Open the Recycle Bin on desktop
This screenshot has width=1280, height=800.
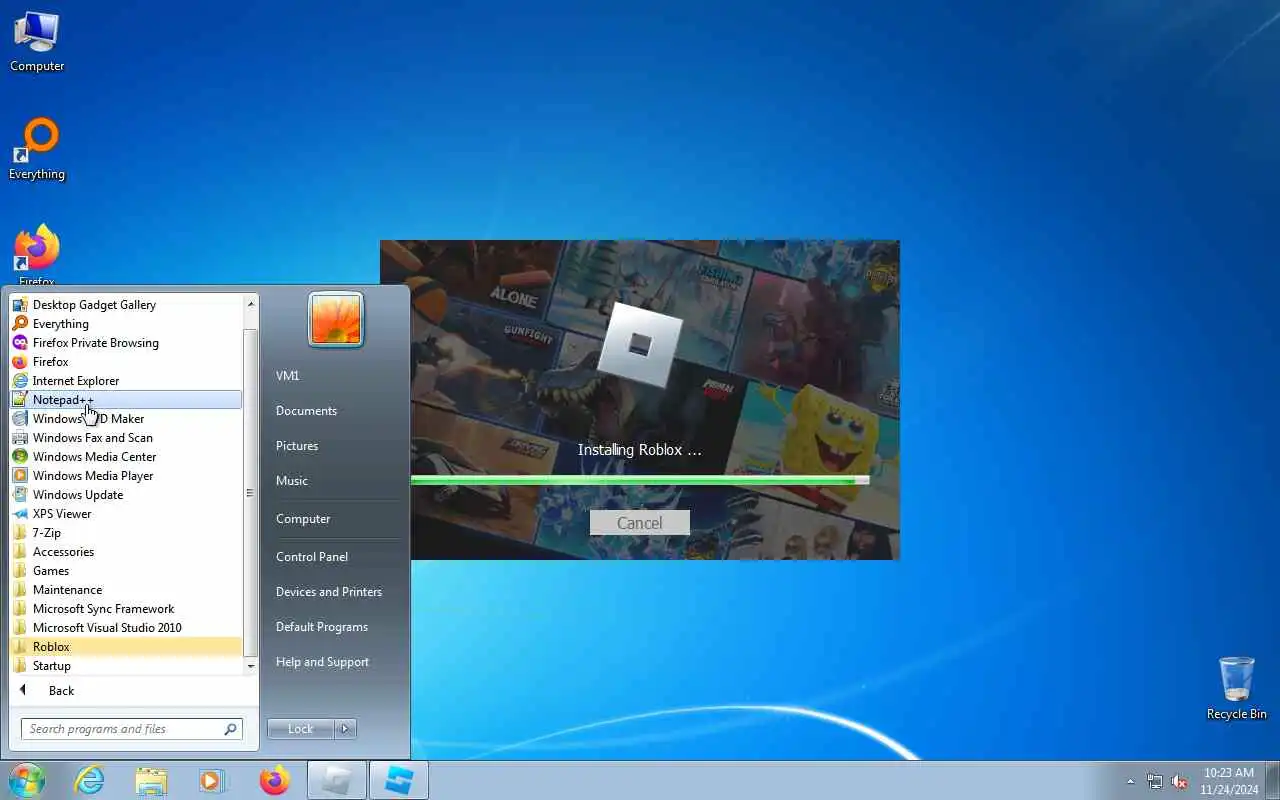pyautogui.click(x=1236, y=688)
